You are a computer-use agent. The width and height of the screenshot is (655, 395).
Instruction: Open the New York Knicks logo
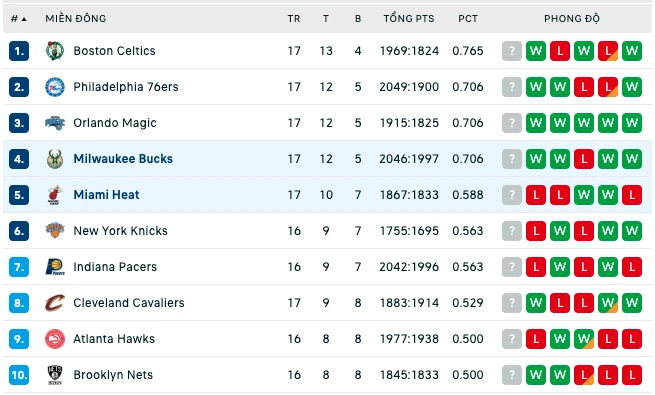pos(55,230)
